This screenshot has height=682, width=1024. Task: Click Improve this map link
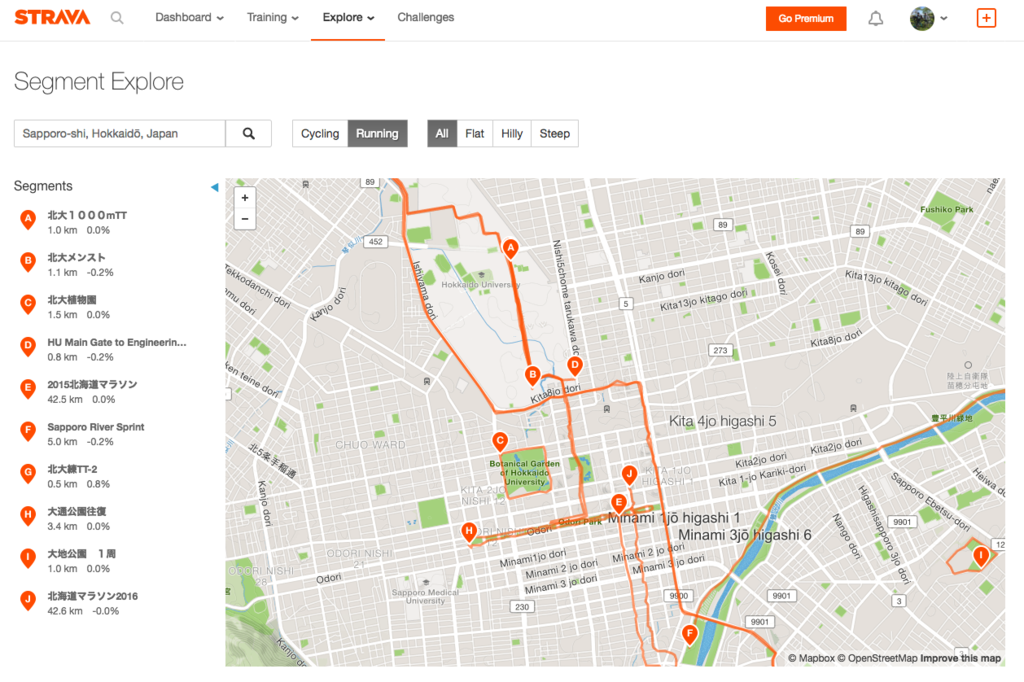coord(961,658)
